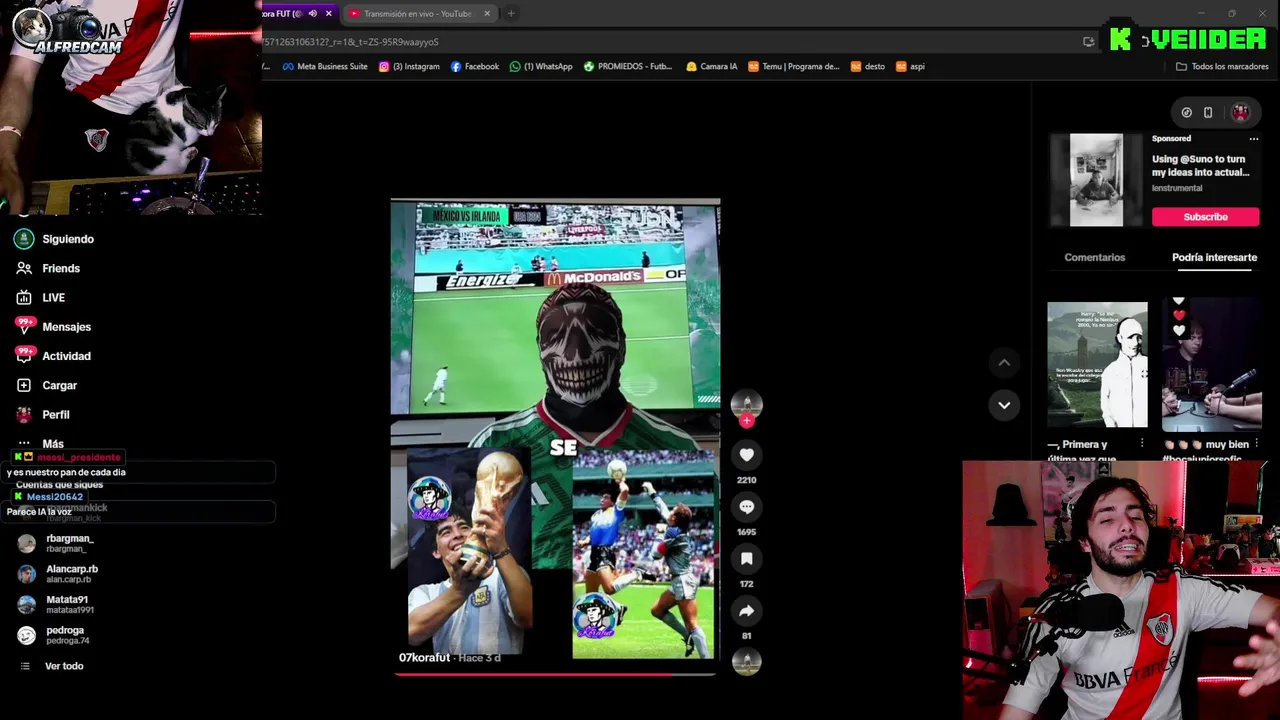Open the 'Using @Suno to turn' ad text
Screen dimensions: 1280x720
[1200, 165]
